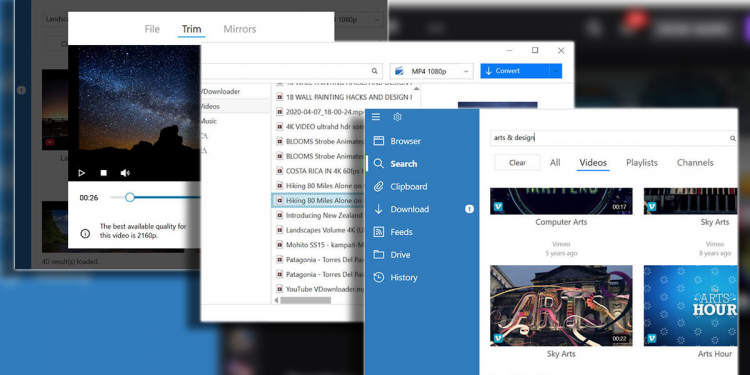Select the Search item in the sidebar
This screenshot has height=375, width=750.
click(x=396, y=164)
